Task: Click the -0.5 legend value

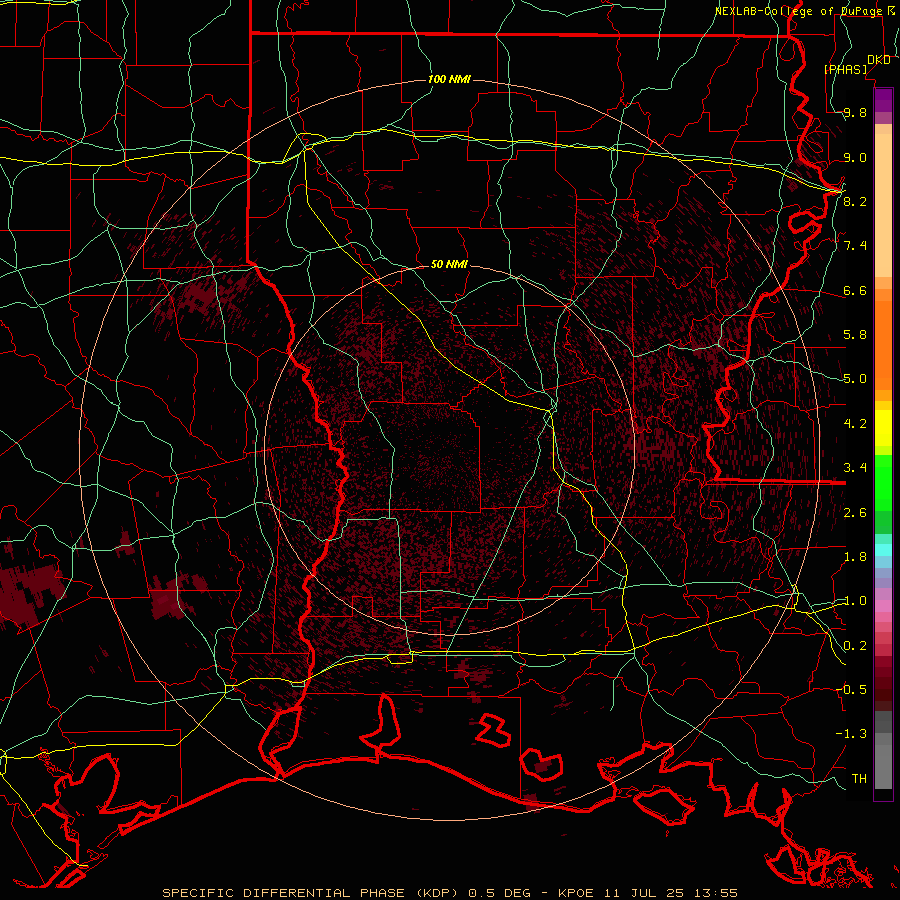Action: tap(851, 690)
